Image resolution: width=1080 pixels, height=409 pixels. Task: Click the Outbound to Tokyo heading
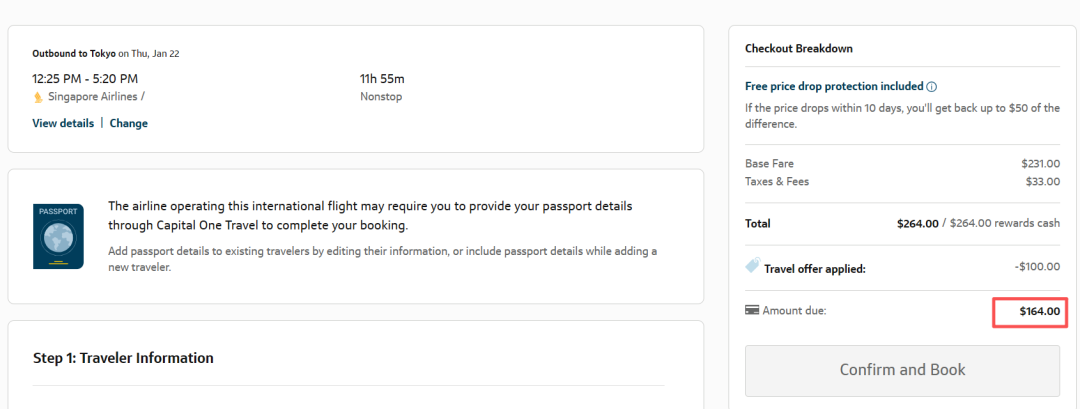point(74,53)
